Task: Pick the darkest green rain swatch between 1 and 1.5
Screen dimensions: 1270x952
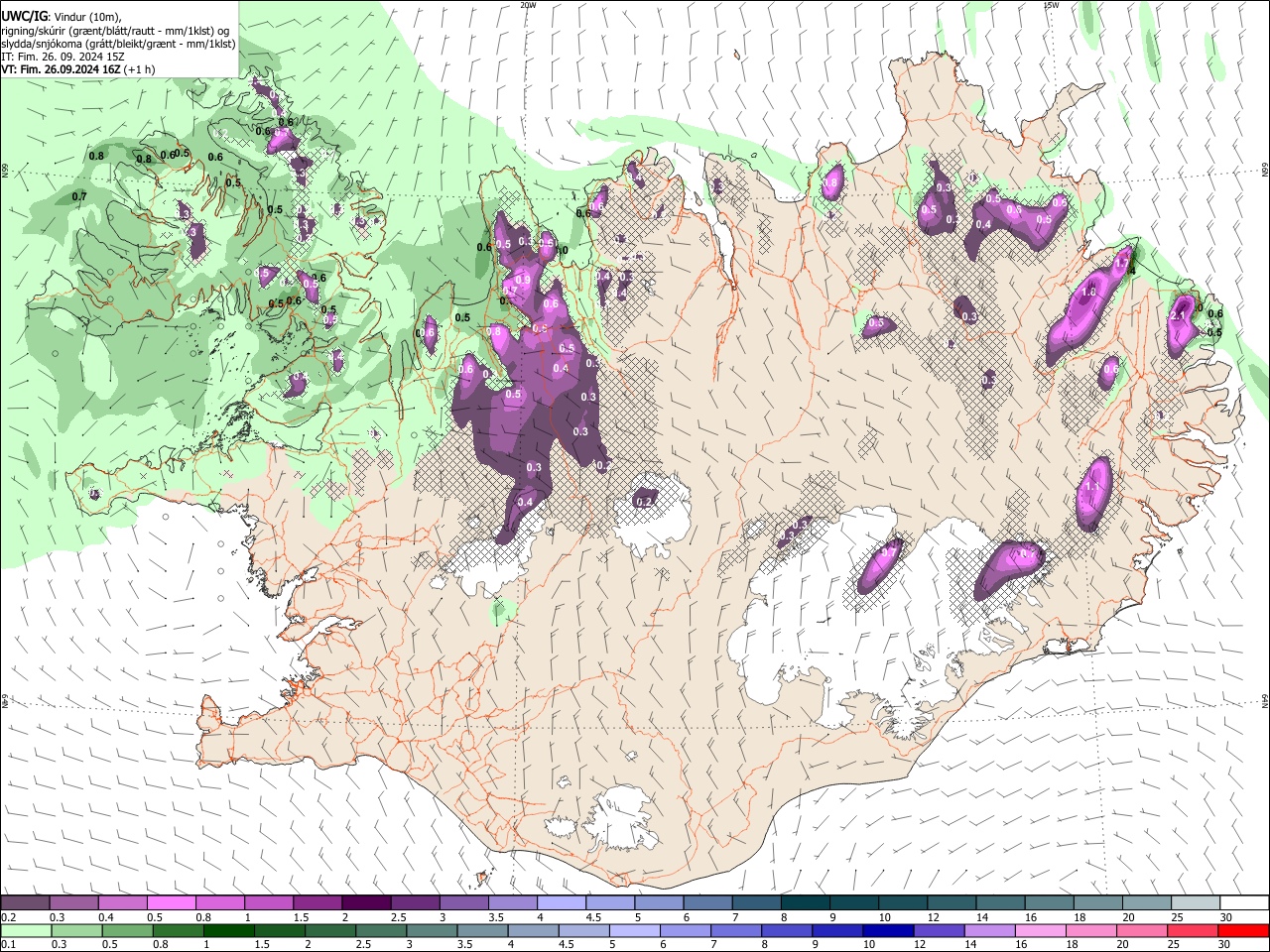Action: (x=229, y=930)
